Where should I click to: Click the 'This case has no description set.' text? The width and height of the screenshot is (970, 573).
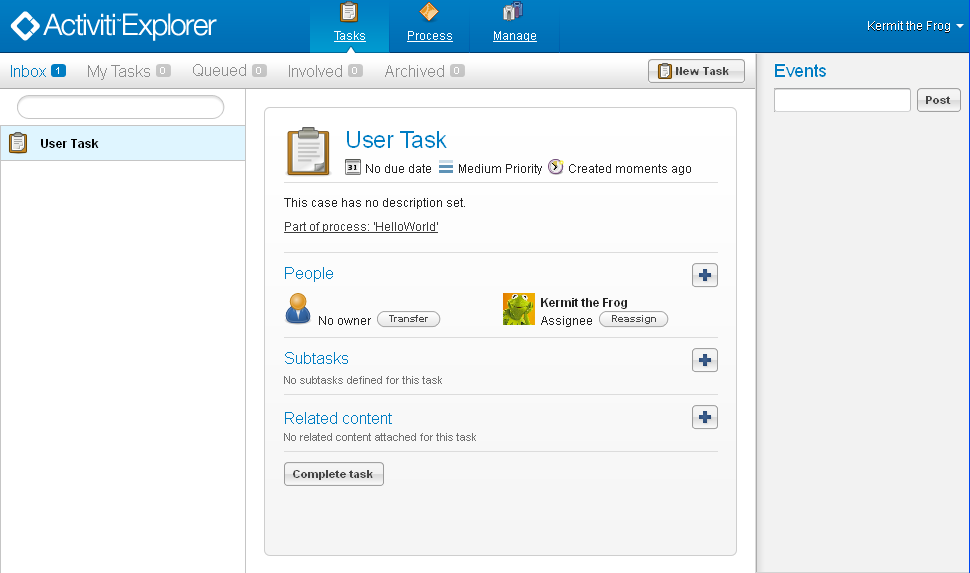coord(375,202)
